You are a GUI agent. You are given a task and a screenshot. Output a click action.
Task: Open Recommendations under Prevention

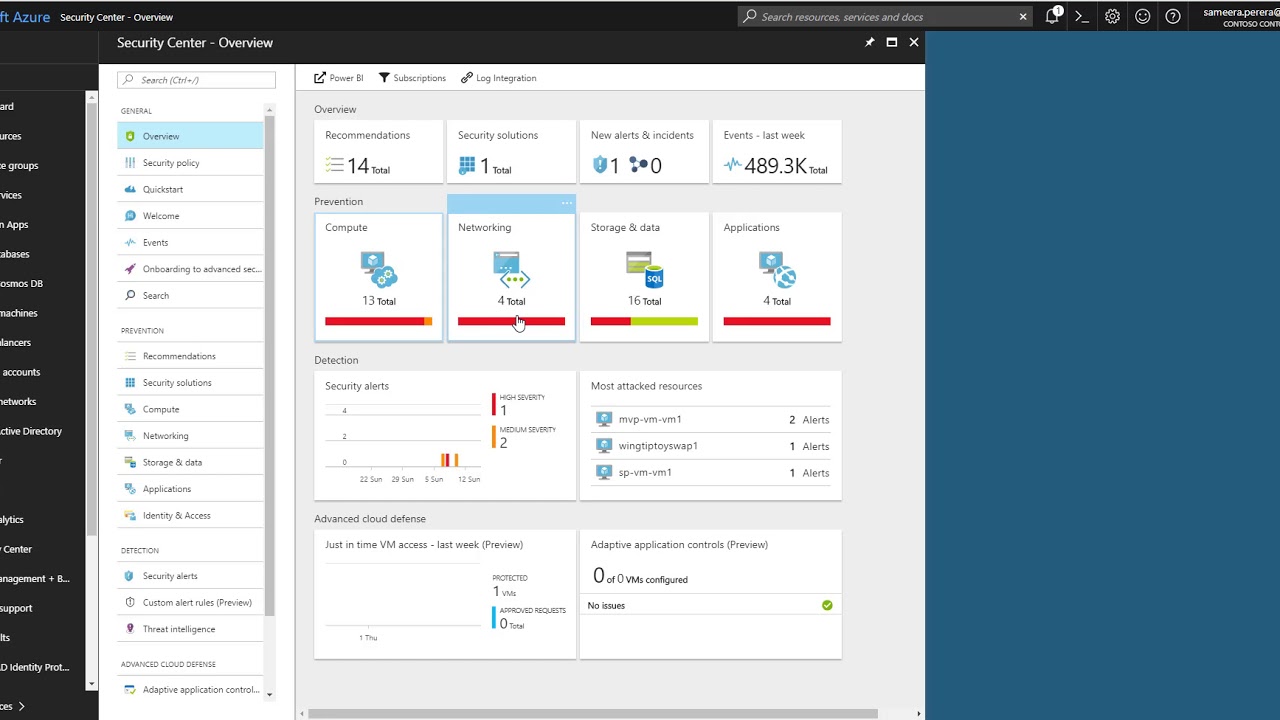coord(190,356)
